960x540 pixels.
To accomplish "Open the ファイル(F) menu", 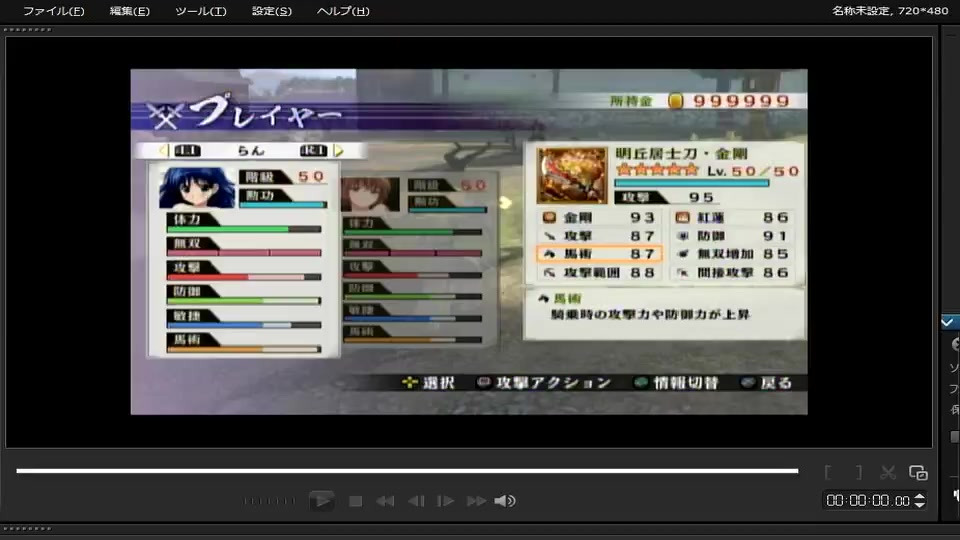I will [x=53, y=11].
